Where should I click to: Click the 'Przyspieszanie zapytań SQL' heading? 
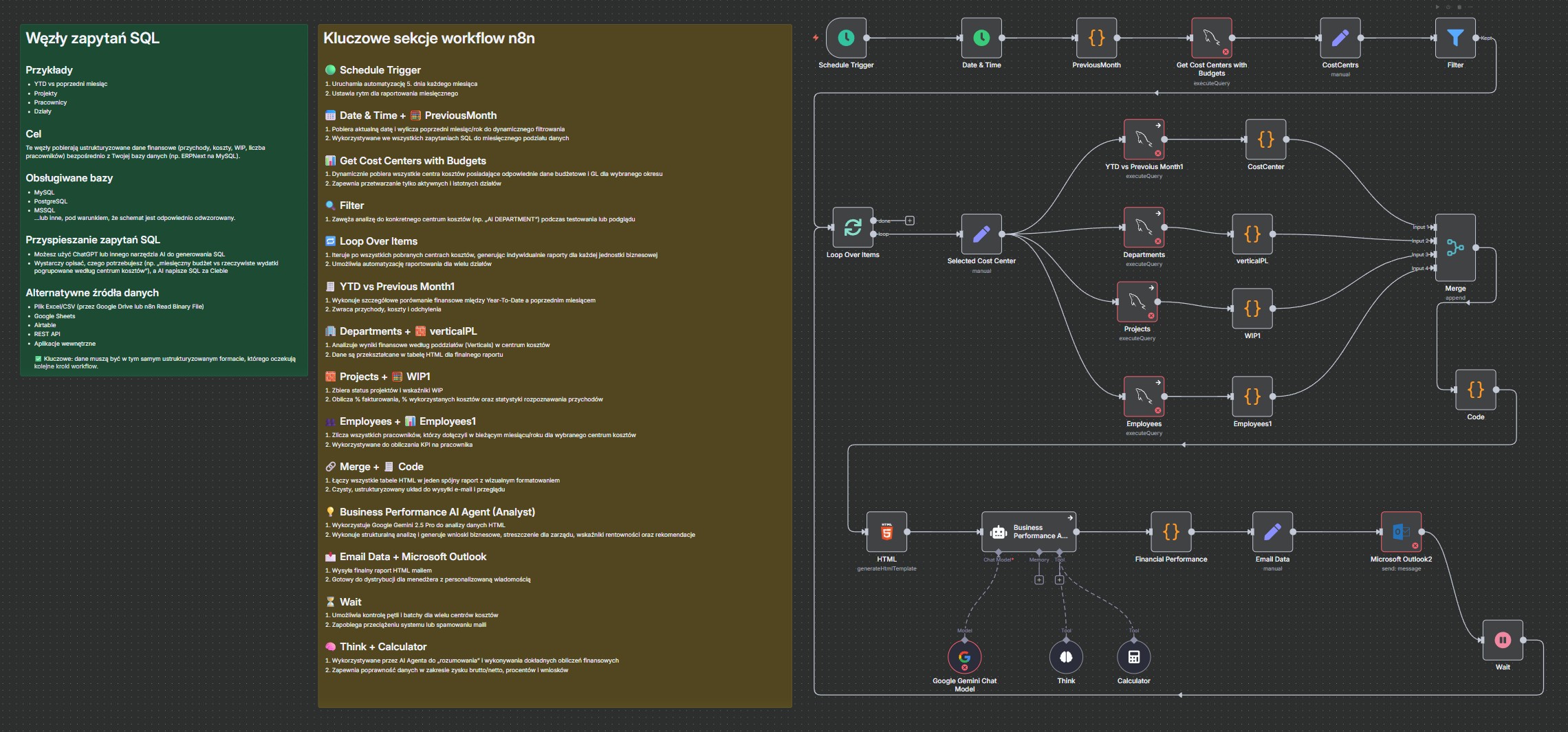[x=92, y=240]
